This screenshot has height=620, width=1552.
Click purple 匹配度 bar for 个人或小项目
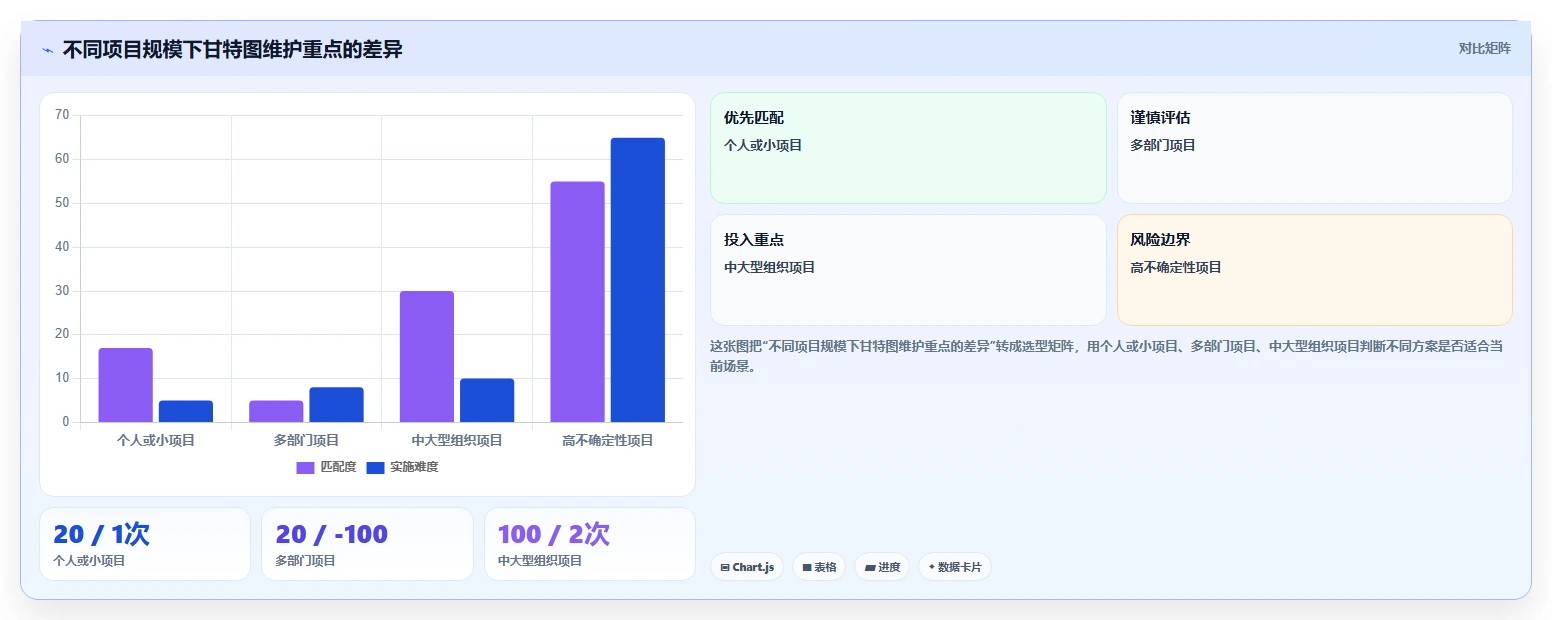126,385
